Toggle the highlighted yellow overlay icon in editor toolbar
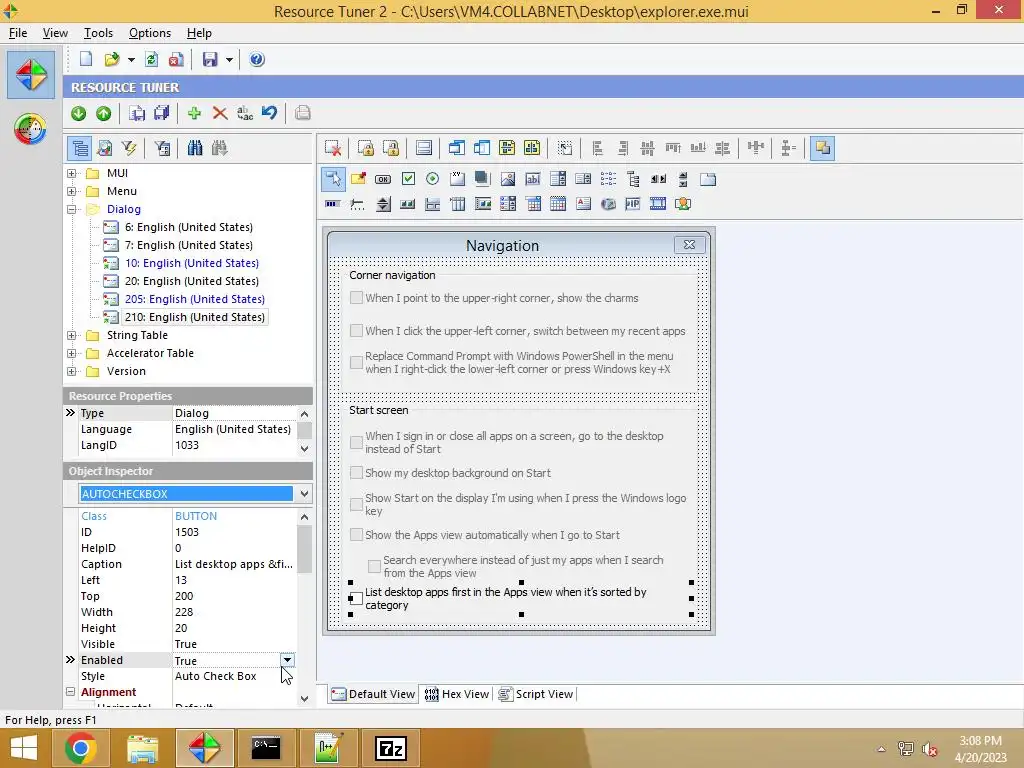Screen dimensions: 1024x768 (x=822, y=148)
